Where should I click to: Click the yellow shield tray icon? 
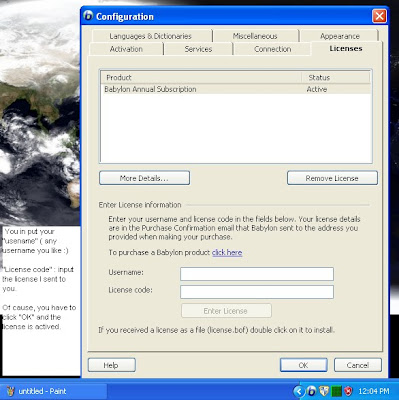324,391
